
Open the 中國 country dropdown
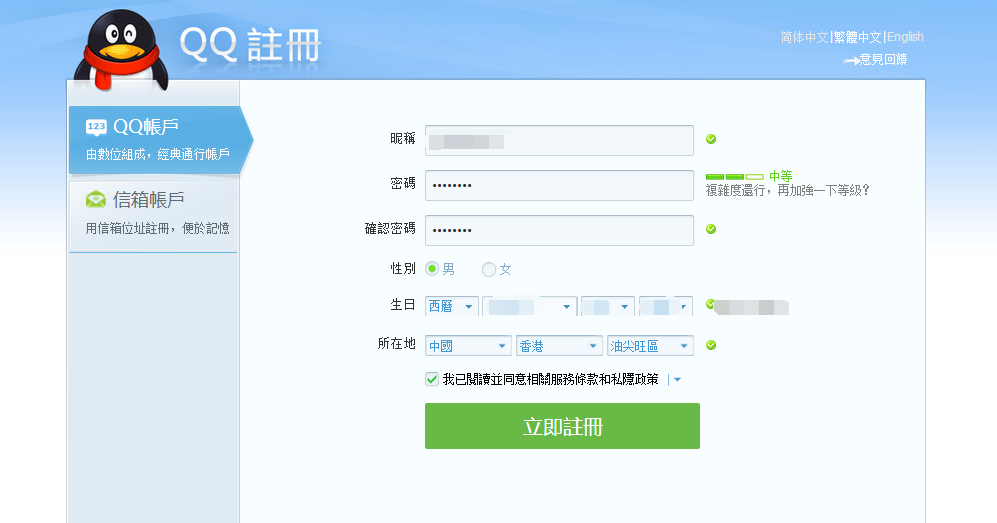click(x=469, y=346)
